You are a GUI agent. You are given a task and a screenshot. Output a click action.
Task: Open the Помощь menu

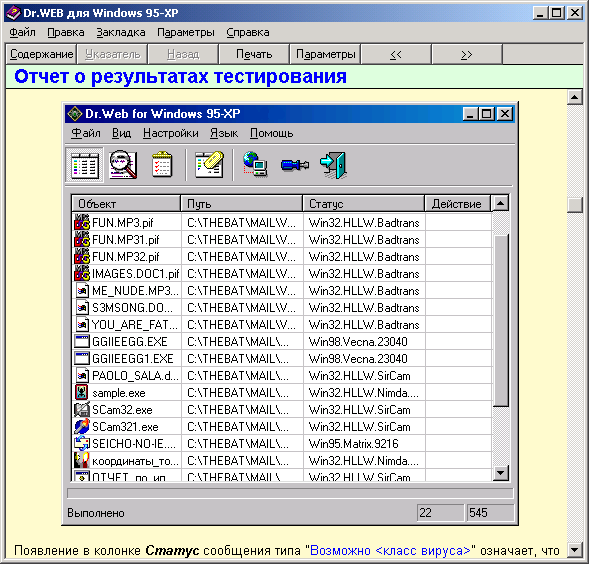point(272,133)
